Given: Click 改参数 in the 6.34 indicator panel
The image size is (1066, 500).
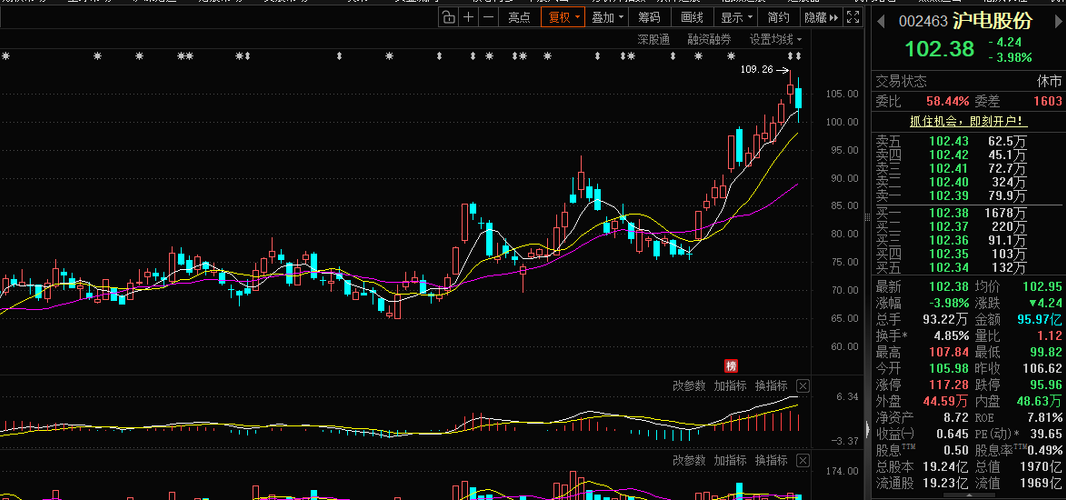Looking at the screenshot, I should pyautogui.click(x=689, y=386).
